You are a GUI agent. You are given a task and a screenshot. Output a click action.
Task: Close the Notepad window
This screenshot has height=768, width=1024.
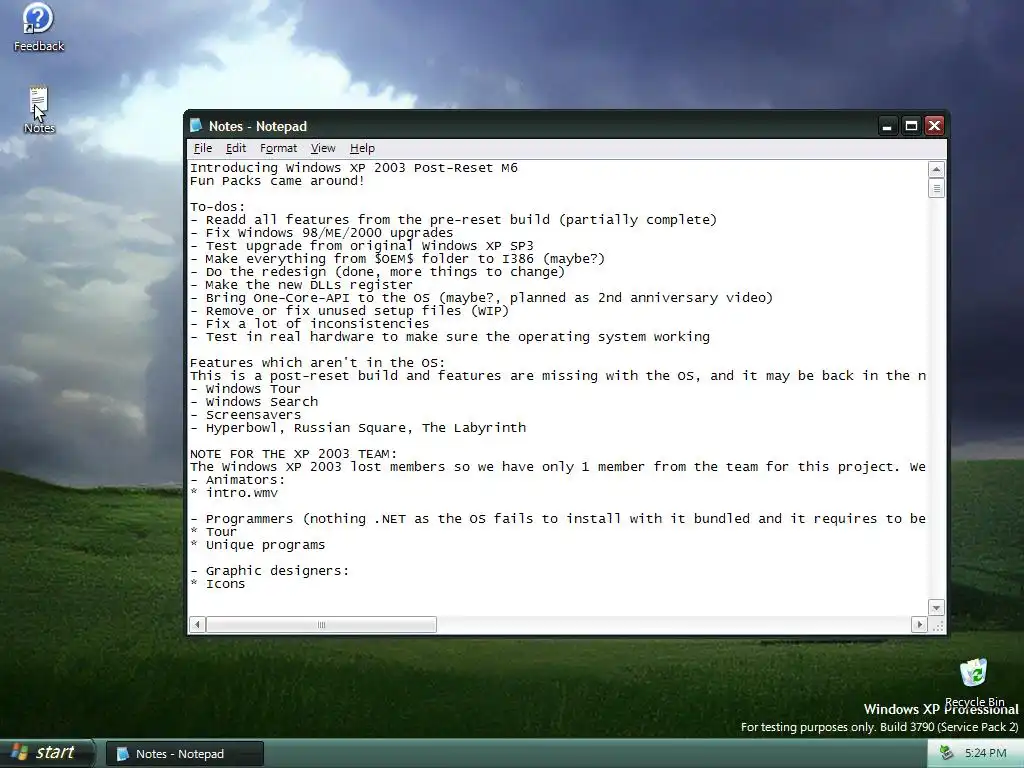point(935,125)
